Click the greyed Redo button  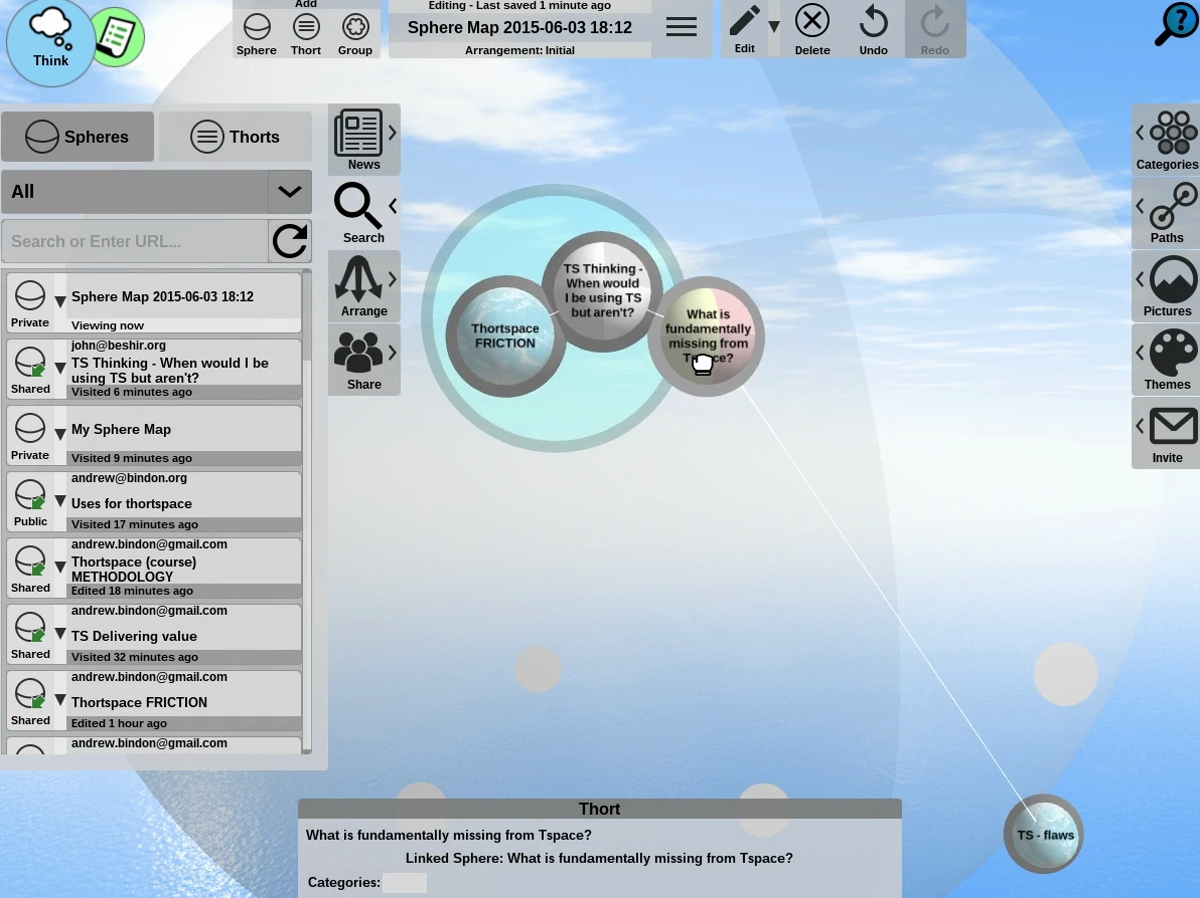(935, 29)
